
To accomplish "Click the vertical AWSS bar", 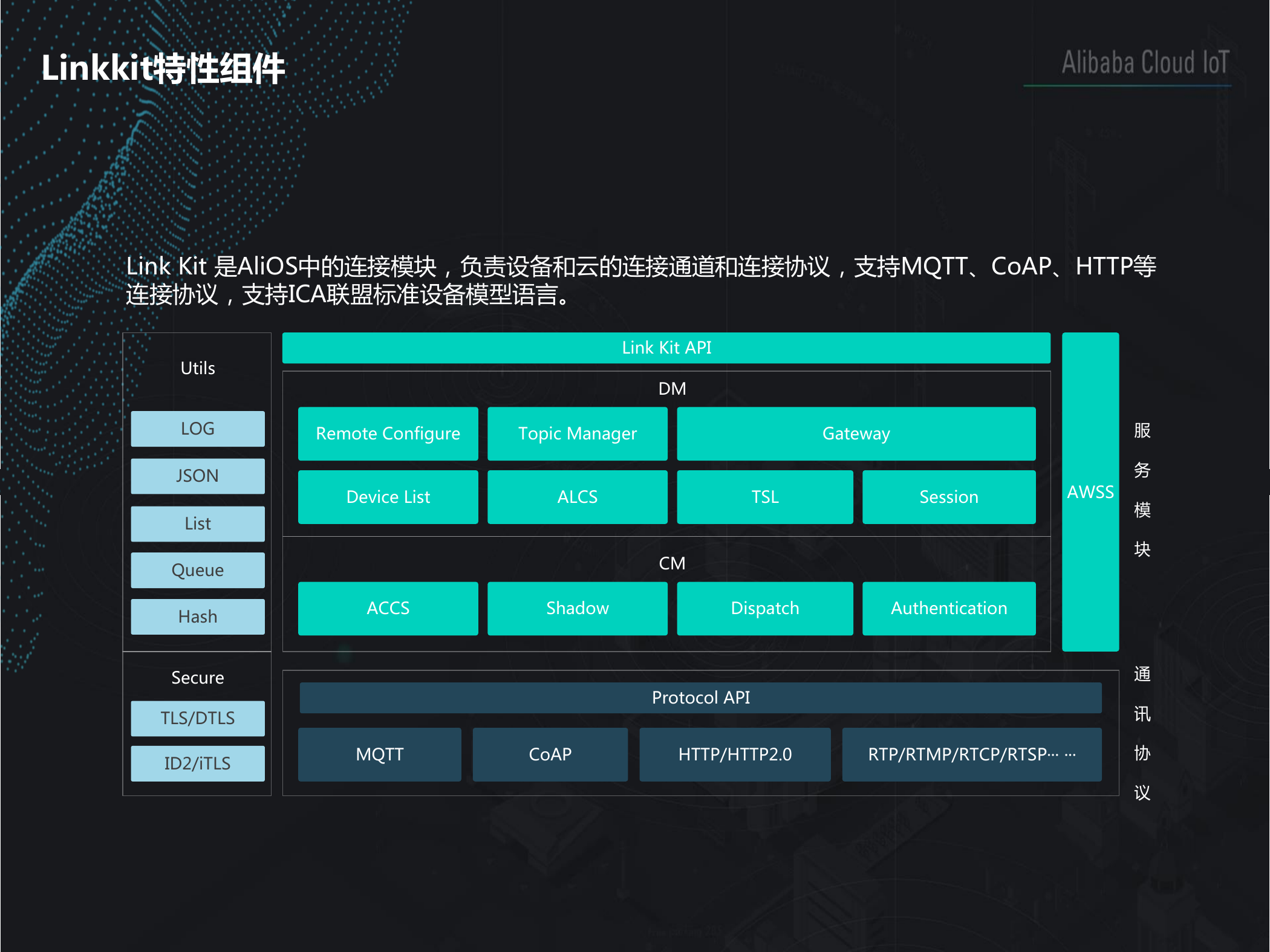I will [1090, 491].
